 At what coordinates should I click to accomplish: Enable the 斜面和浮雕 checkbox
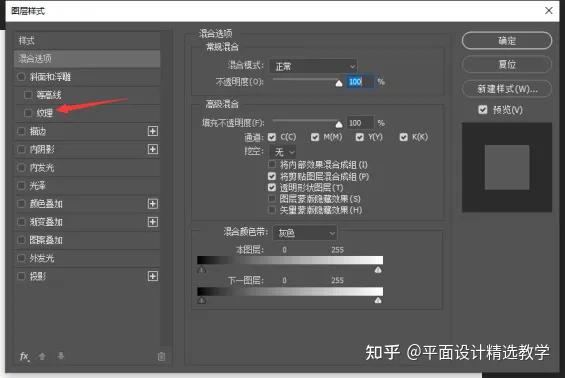coord(21,76)
